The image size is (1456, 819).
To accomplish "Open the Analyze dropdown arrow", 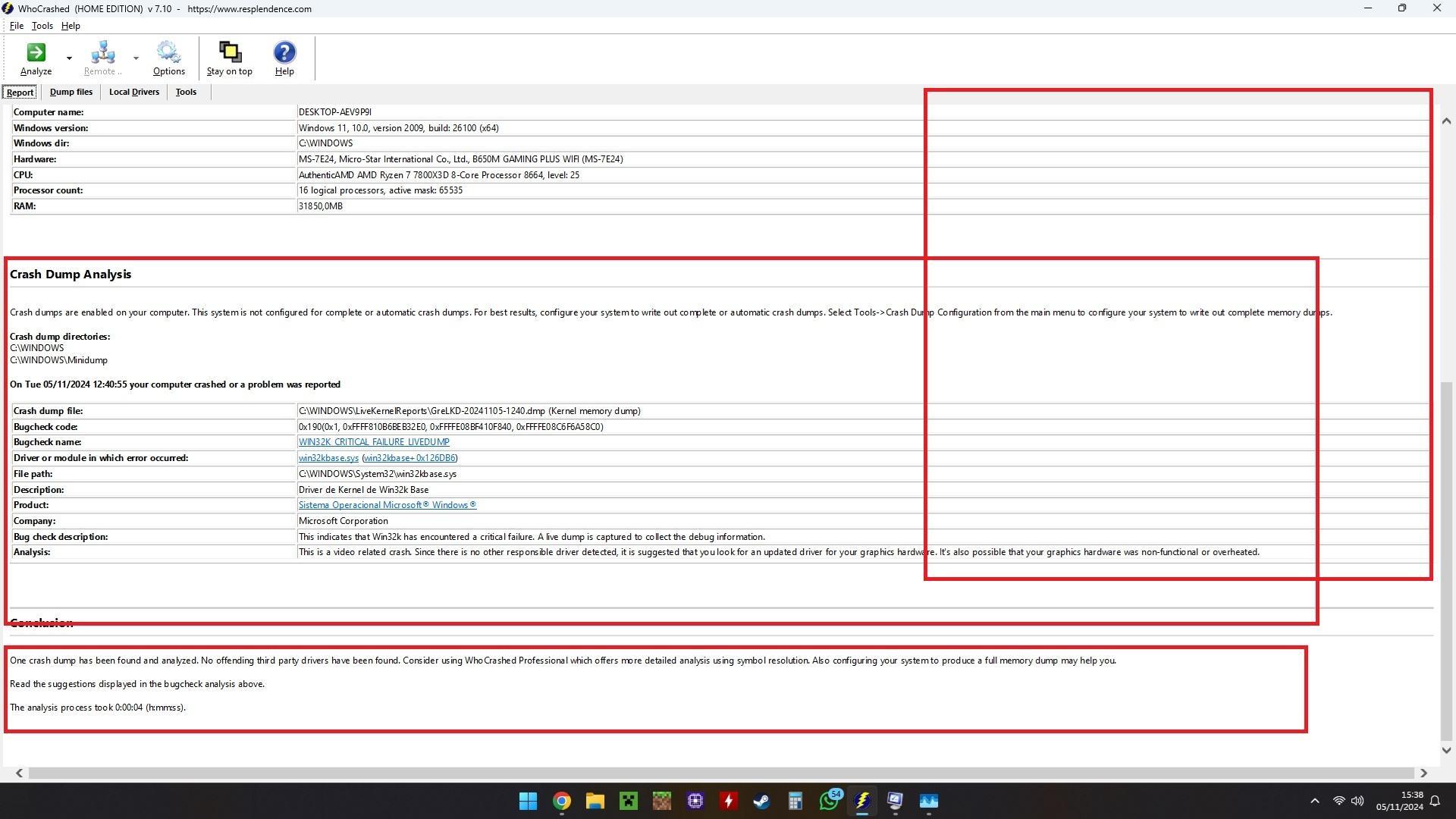I will (x=69, y=58).
